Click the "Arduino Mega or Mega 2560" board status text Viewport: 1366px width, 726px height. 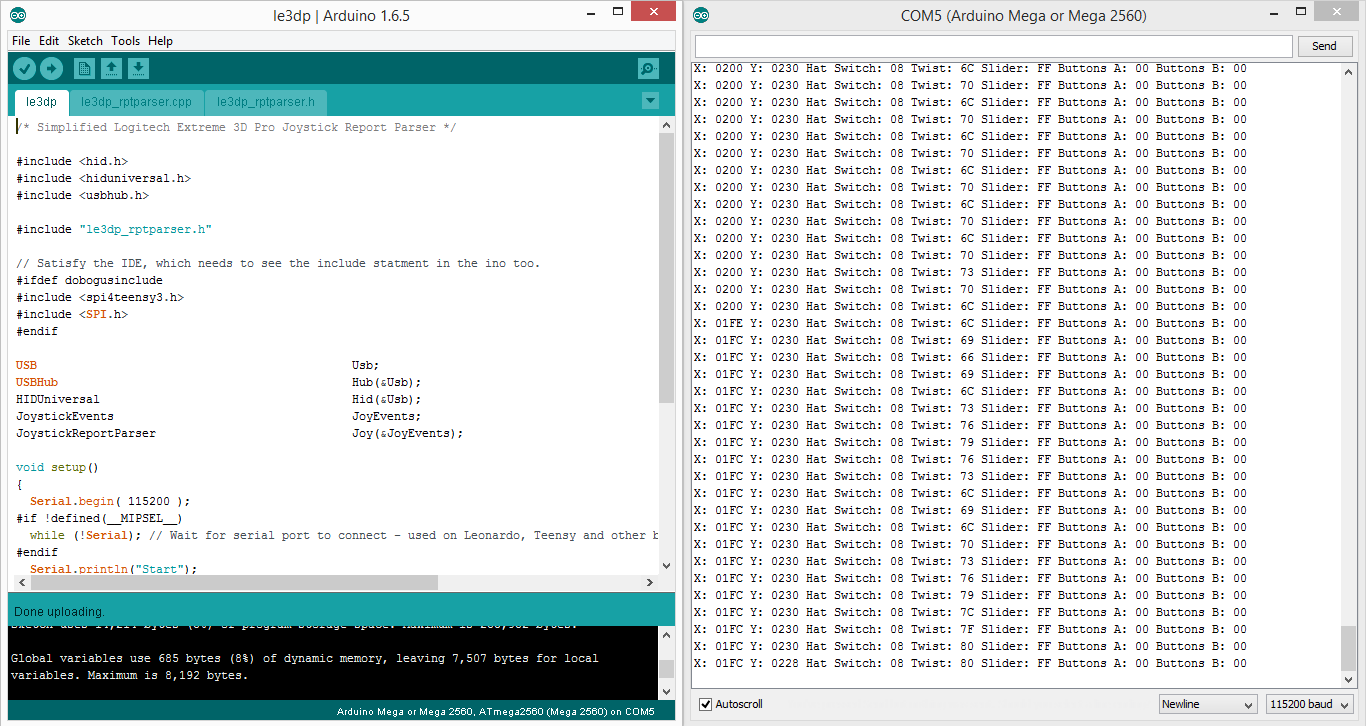[496, 712]
